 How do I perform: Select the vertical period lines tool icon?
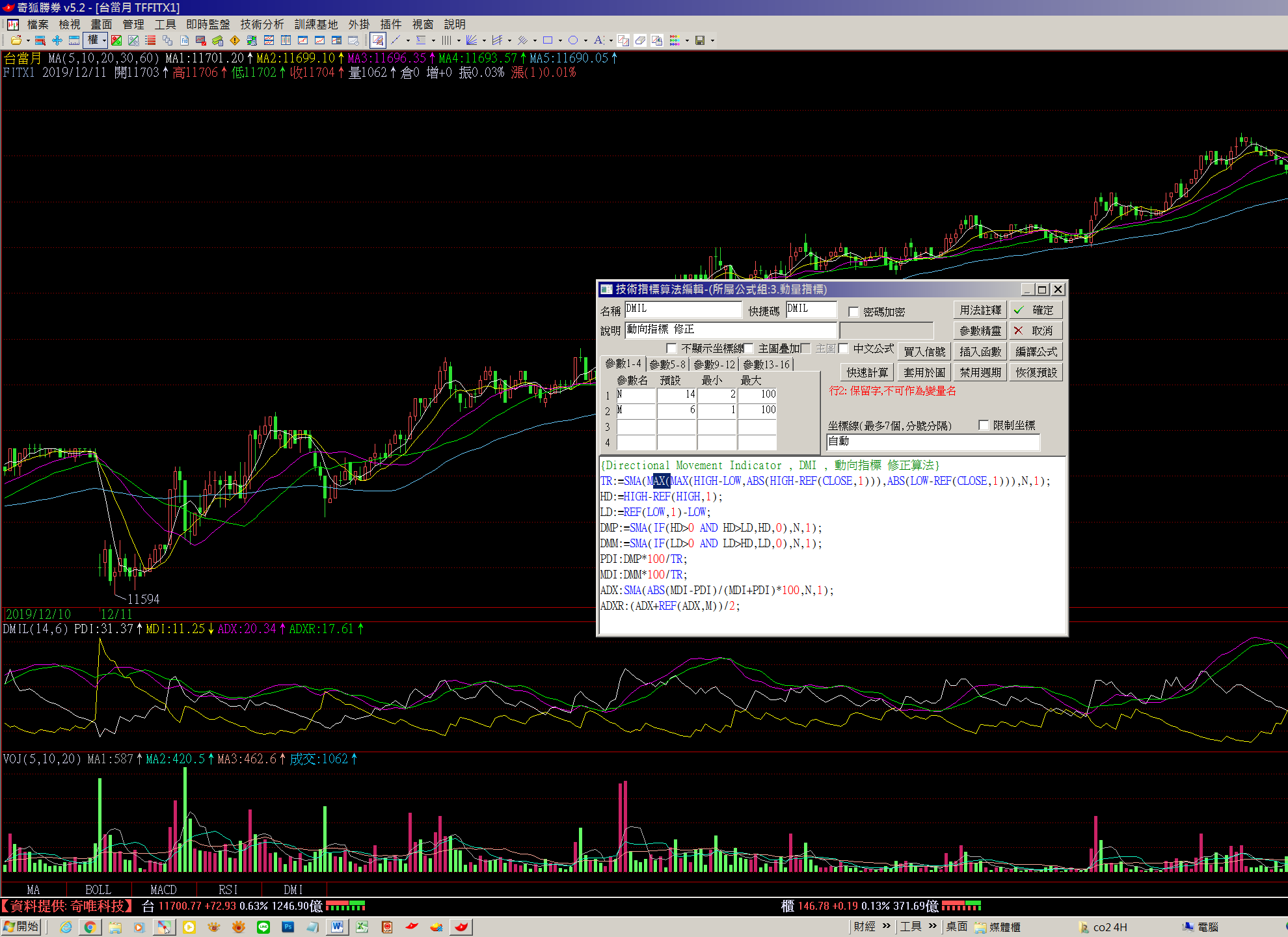[446, 40]
